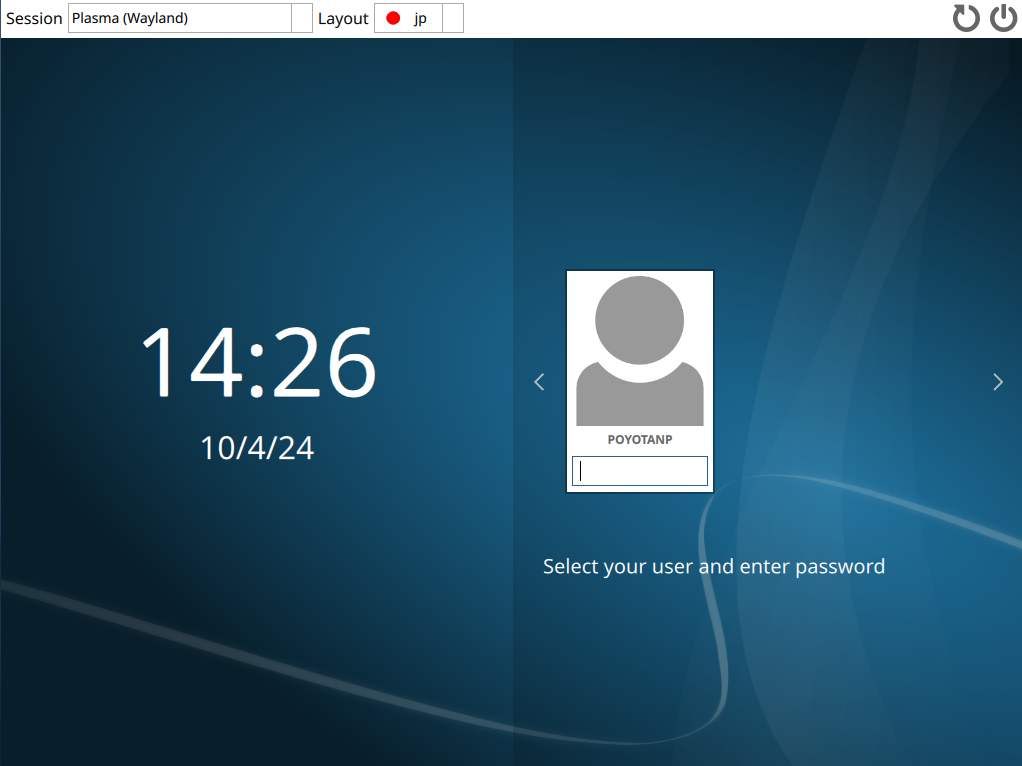Open the keyboard Layout dropdown arrow
Viewport: 1022px width, 766px height.
[452, 18]
